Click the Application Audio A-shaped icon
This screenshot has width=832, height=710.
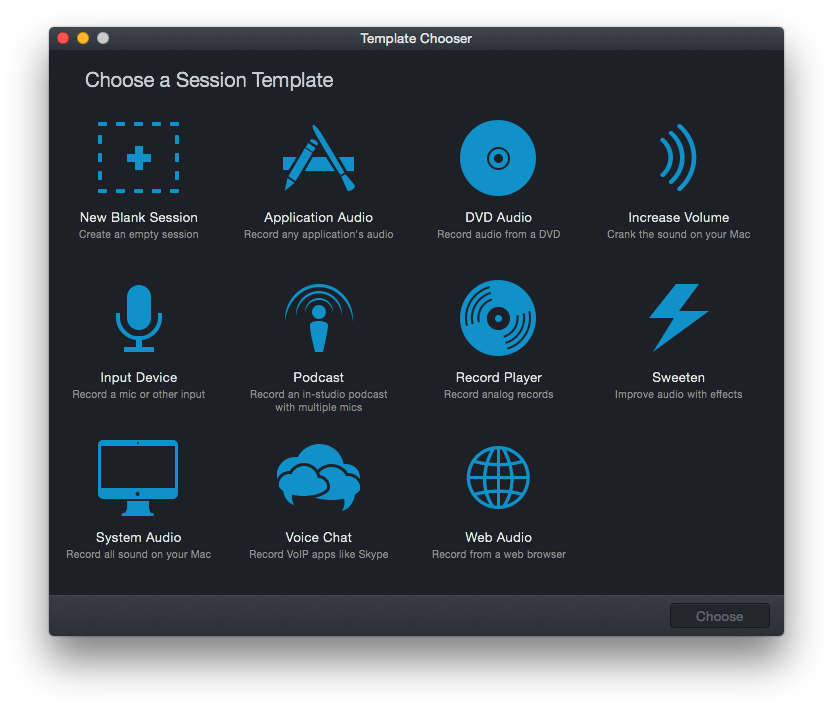pyautogui.click(x=318, y=157)
